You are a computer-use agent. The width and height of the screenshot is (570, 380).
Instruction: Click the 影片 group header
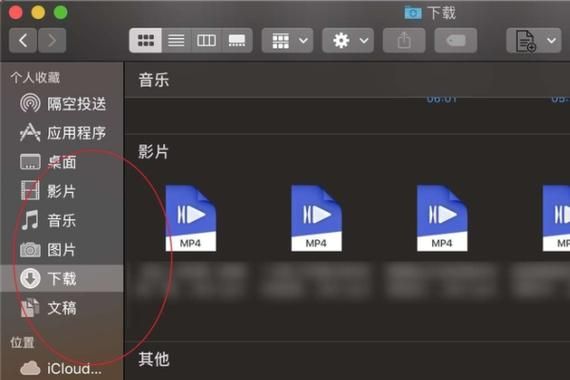(153, 152)
